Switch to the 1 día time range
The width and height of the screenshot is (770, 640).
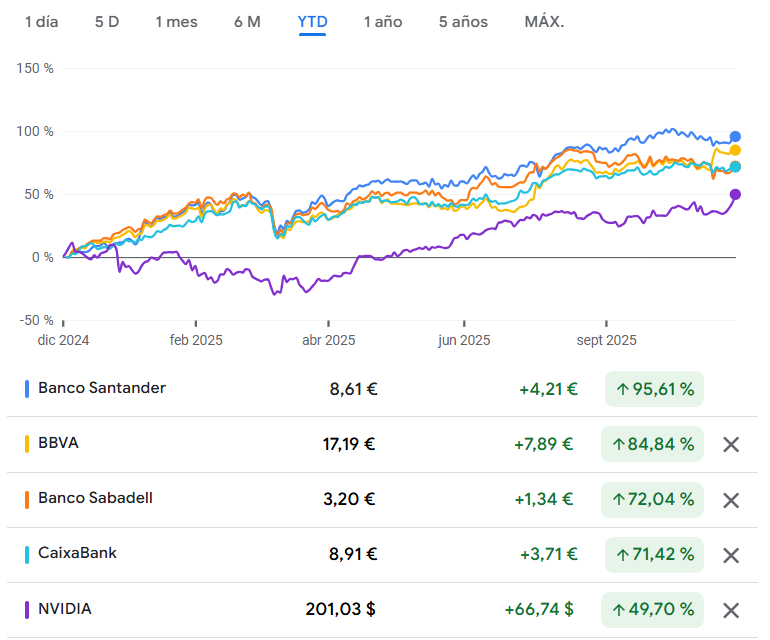(x=42, y=22)
